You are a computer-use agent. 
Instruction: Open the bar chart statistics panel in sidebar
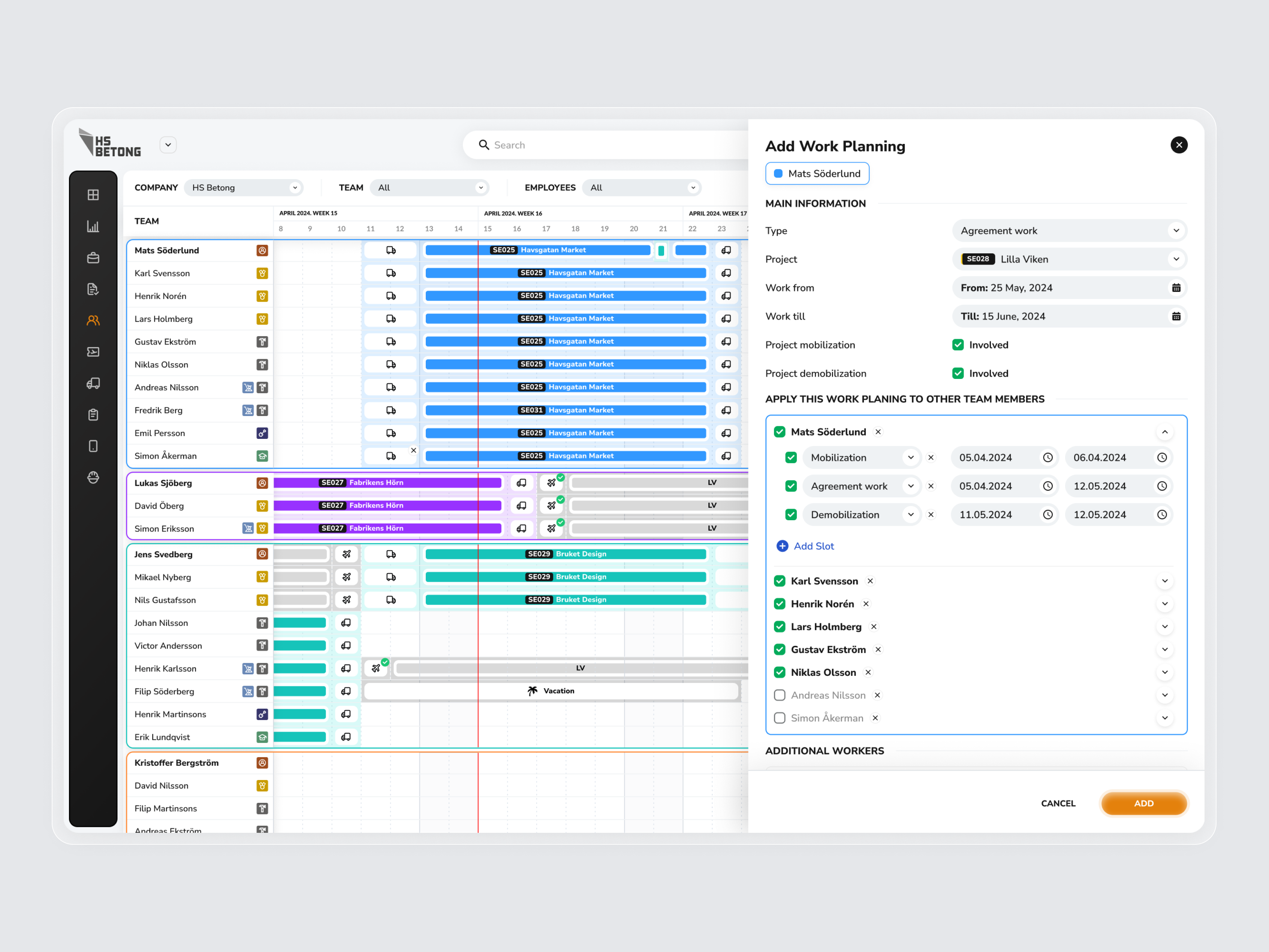[x=94, y=226]
